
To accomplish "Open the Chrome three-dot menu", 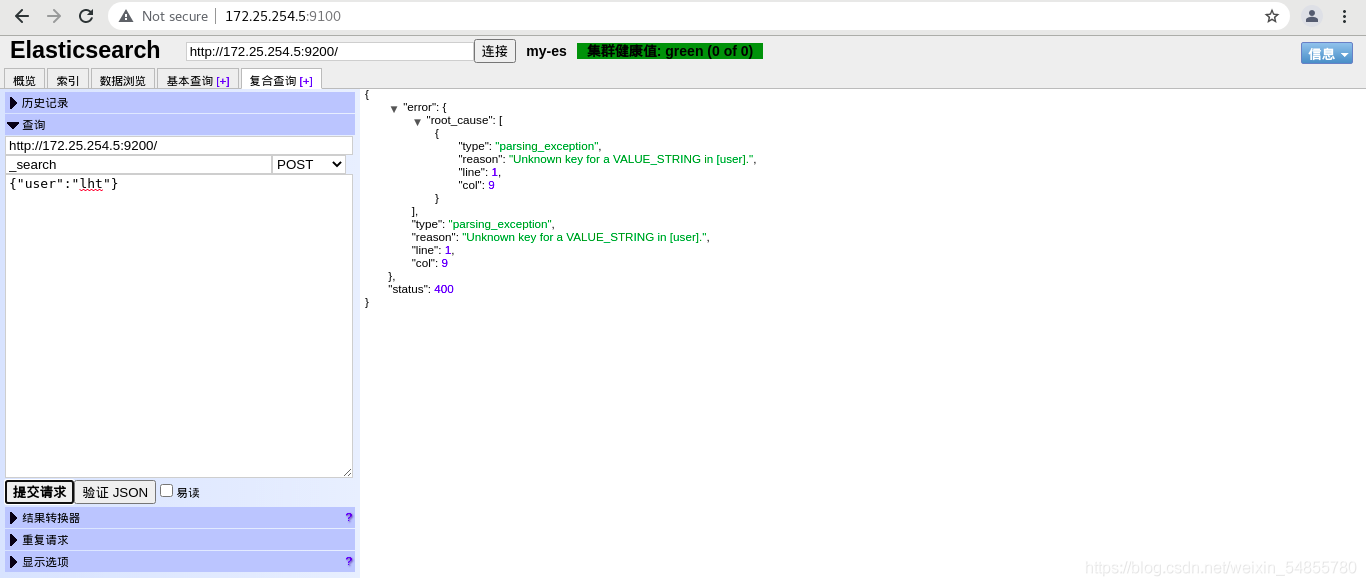I will pyautogui.click(x=1344, y=16).
